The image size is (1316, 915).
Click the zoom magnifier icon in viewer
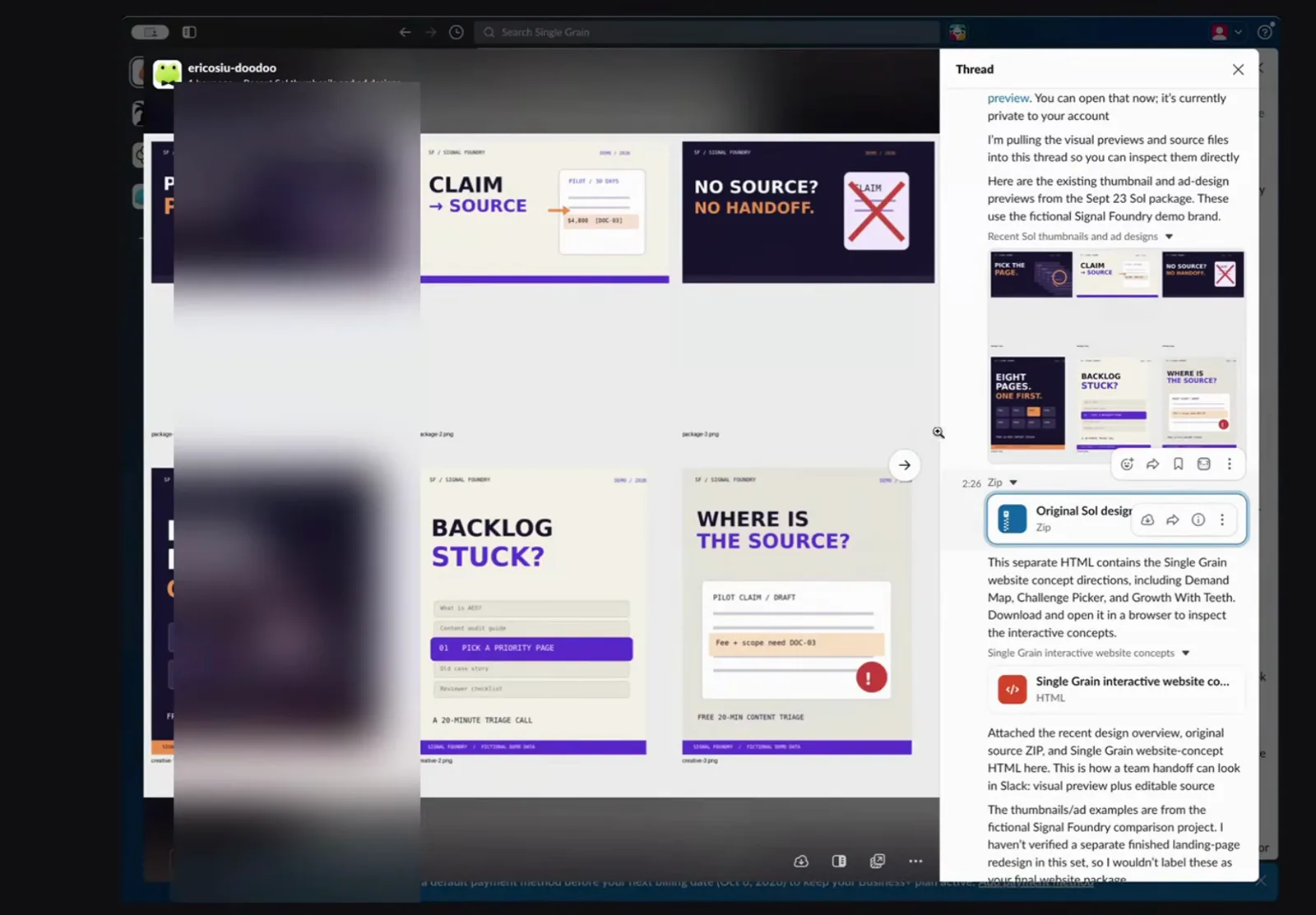point(938,432)
